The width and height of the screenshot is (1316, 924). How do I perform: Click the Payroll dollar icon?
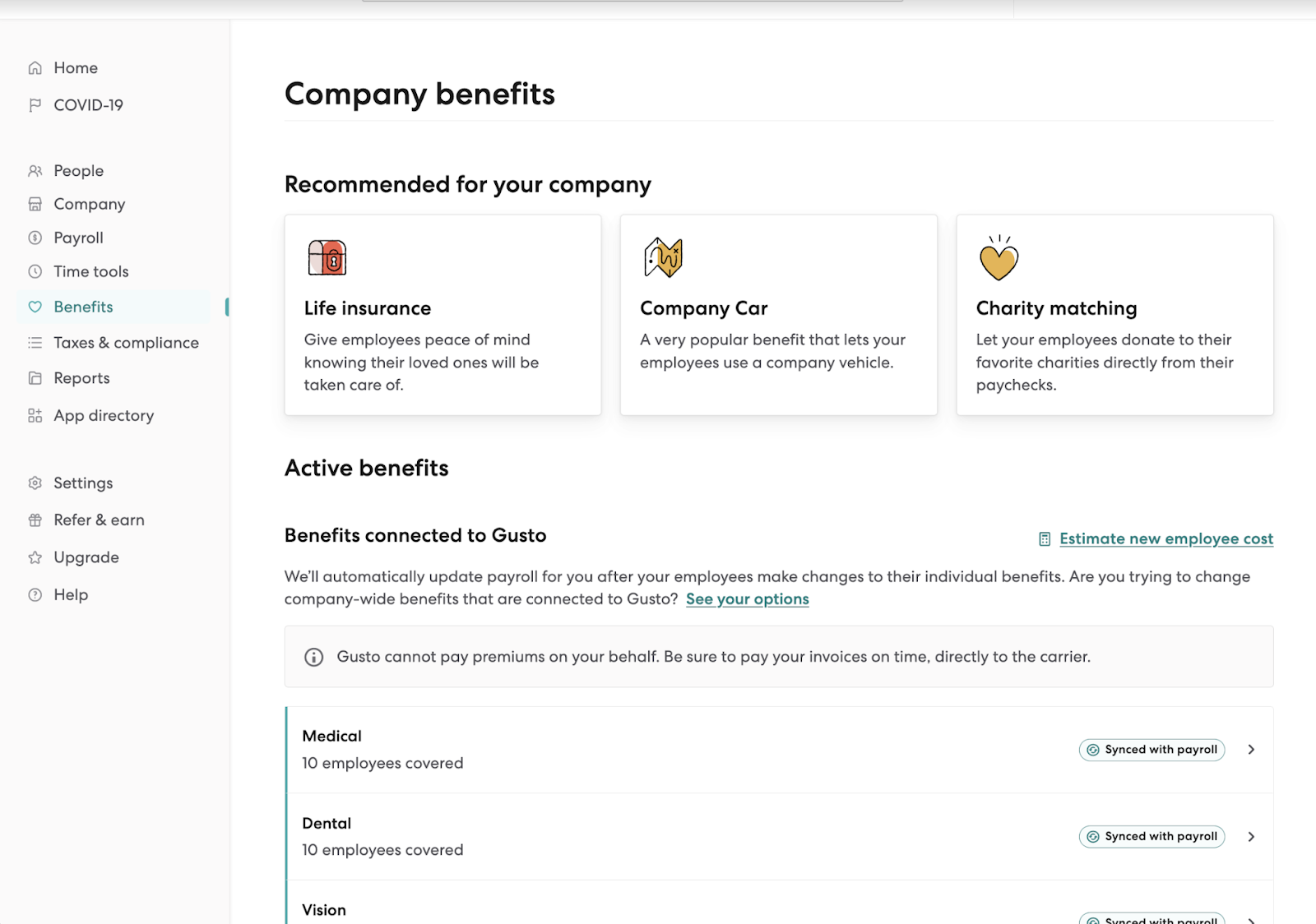pos(35,238)
